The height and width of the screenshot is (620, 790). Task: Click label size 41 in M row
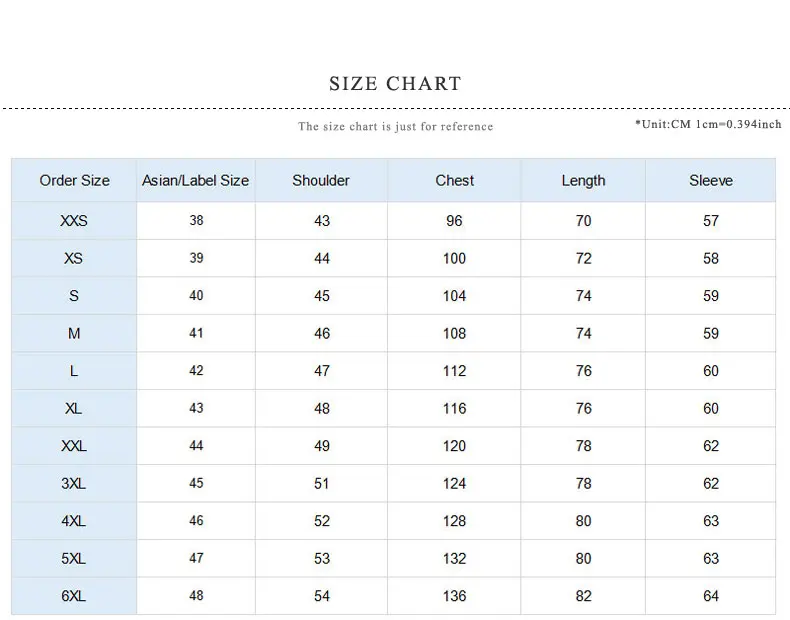click(x=196, y=333)
